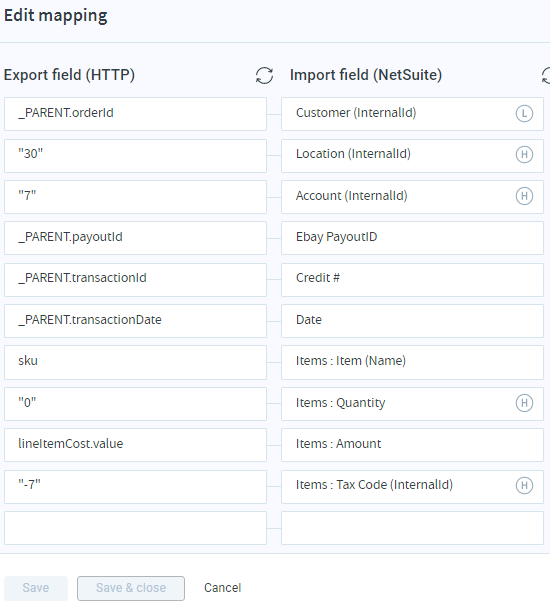Click the H hardcoded icon on Location (InternalId)
Viewport: 550px width, 604px height.
point(524,154)
